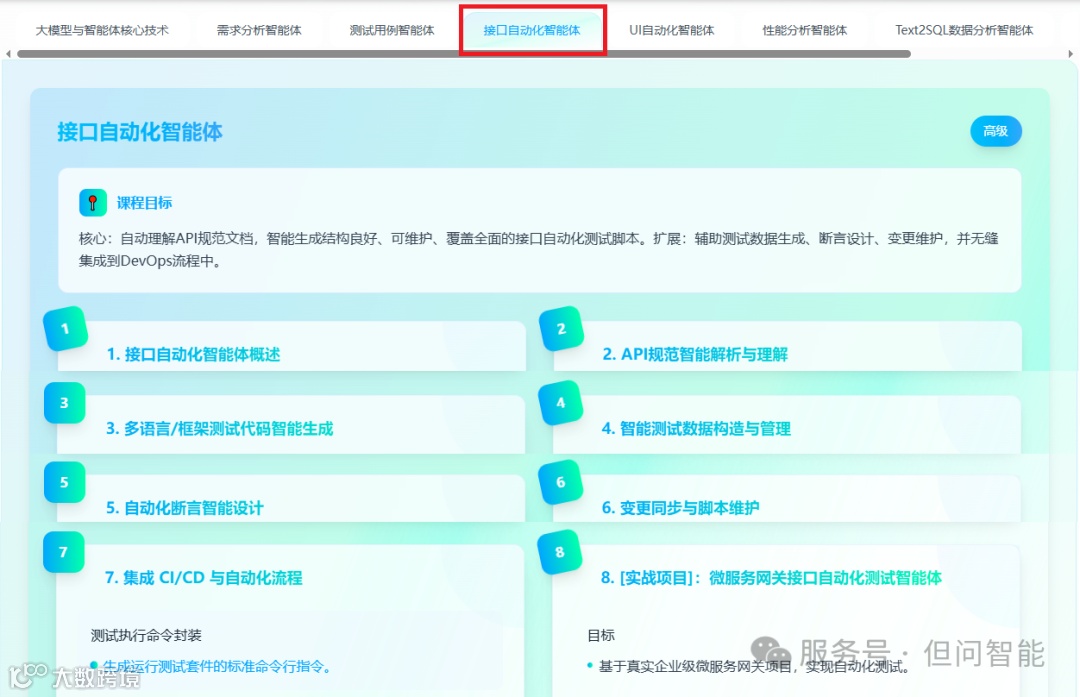Image resolution: width=1080 pixels, height=697 pixels.
Task: Click the number 2 badge on API规范智能解析与理解
Action: click(561, 328)
